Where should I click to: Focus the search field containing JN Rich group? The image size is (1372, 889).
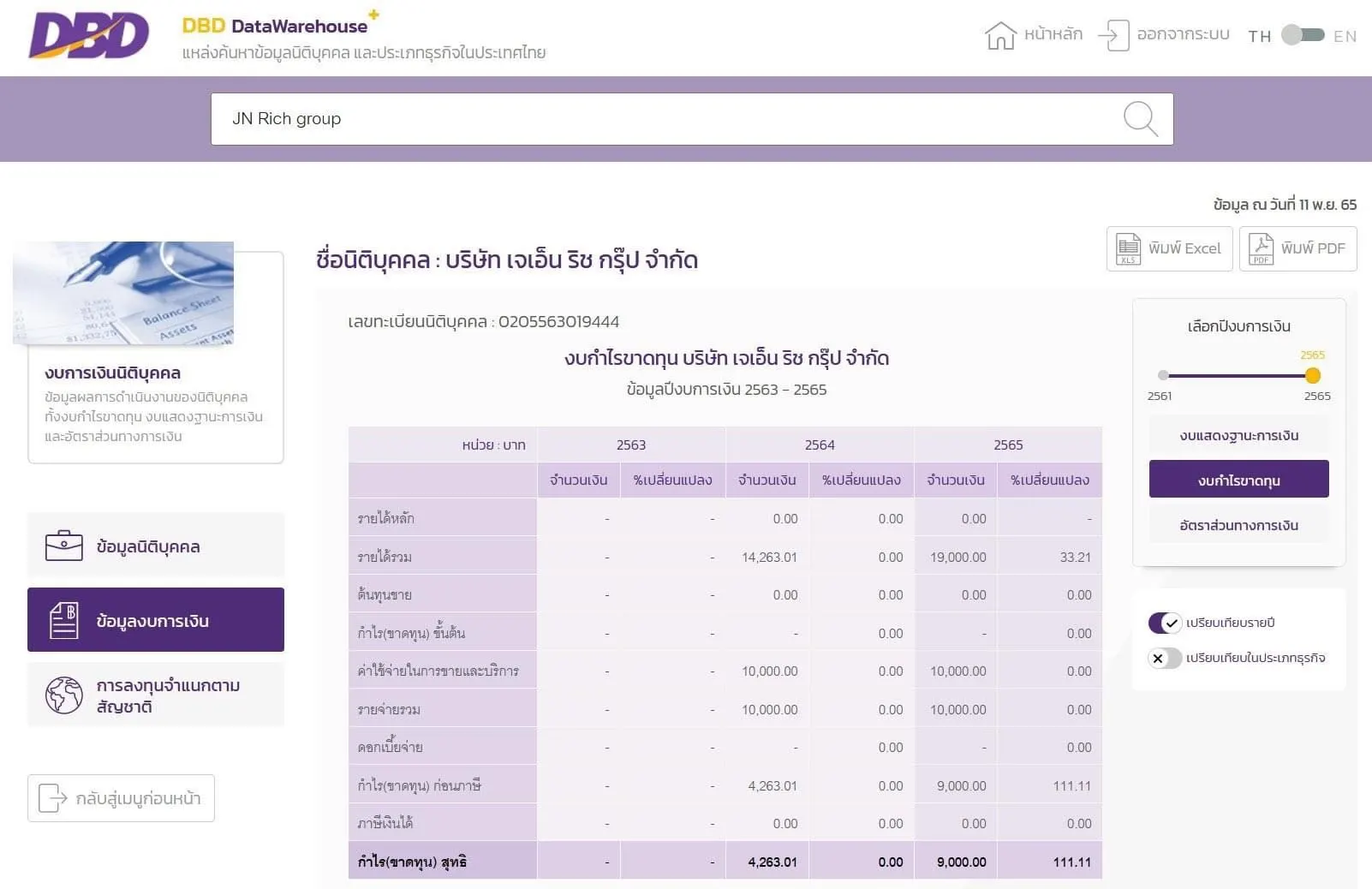(x=692, y=119)
